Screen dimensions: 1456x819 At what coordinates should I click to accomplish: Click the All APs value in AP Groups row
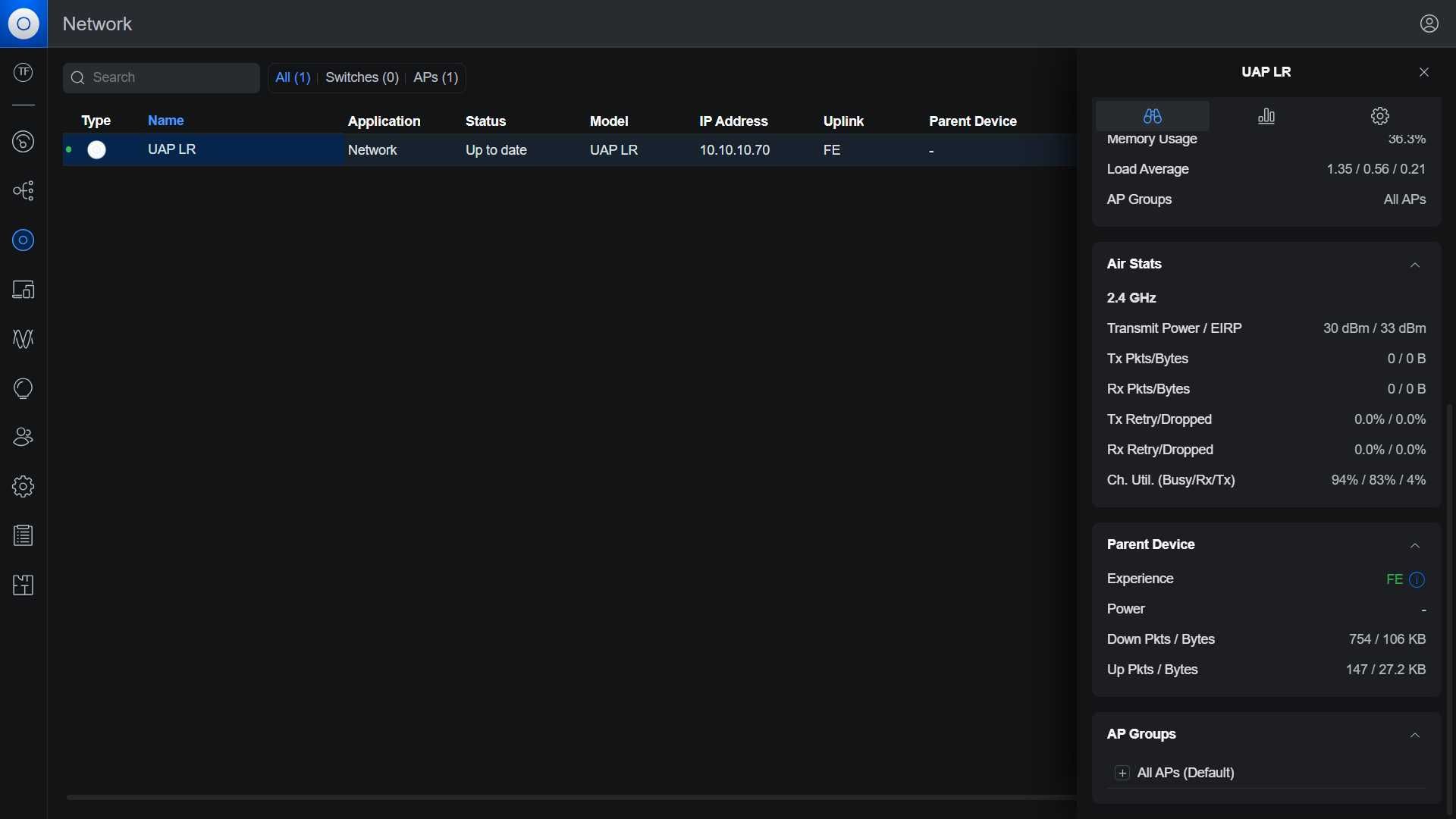1405,199
